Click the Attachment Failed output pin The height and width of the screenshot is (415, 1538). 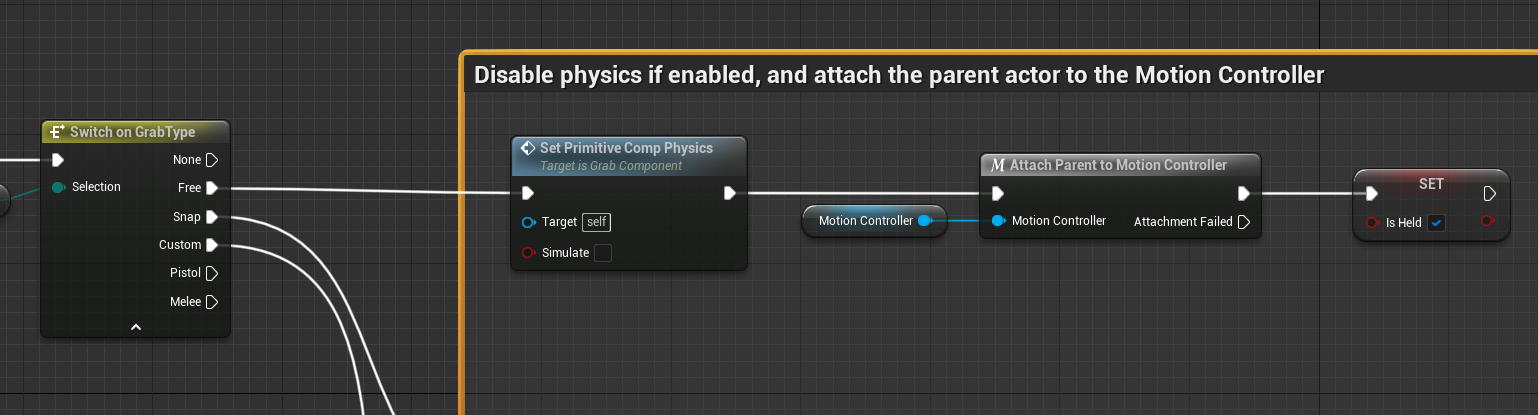1243,222
